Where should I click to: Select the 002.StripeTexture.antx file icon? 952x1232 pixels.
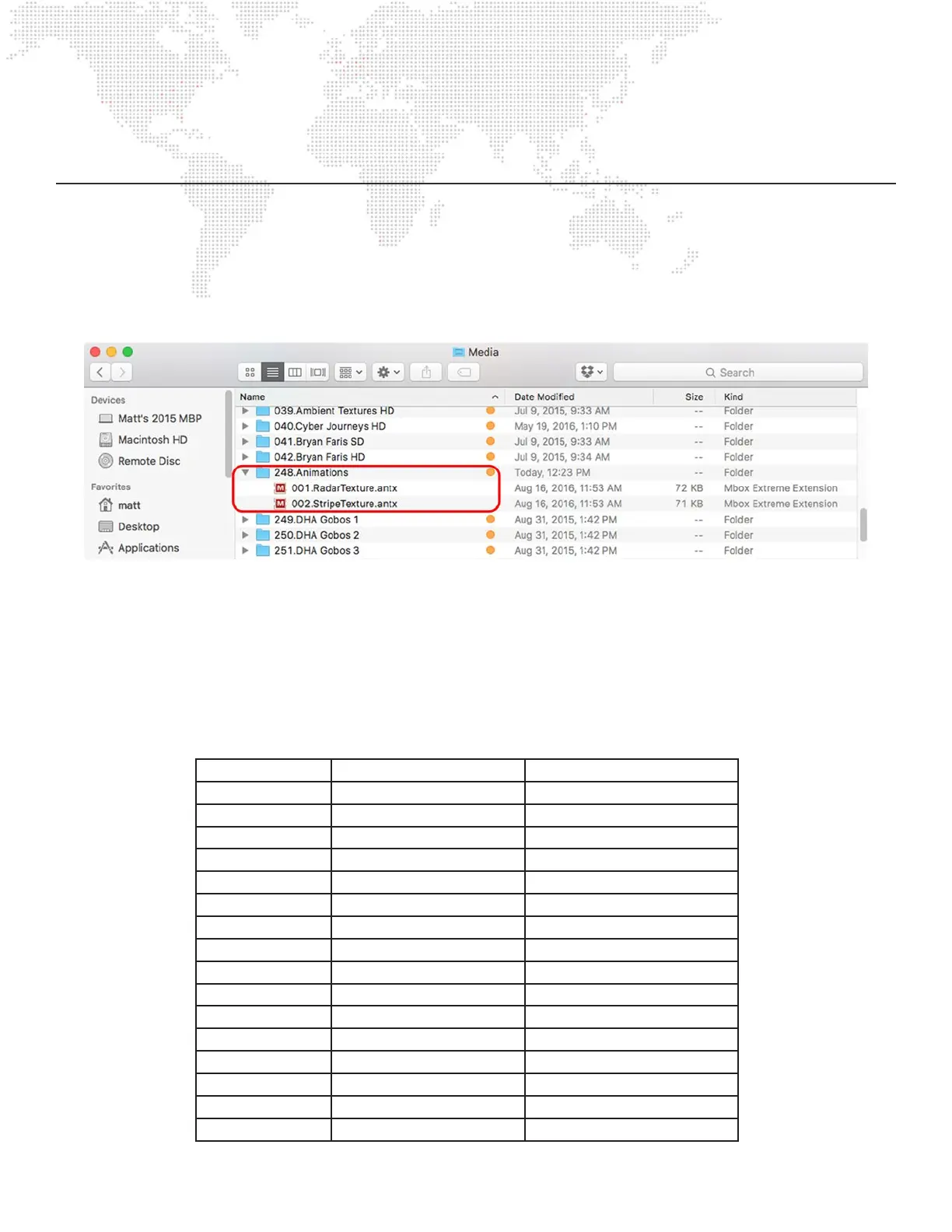pyautogui.click(x=280, y=504)
